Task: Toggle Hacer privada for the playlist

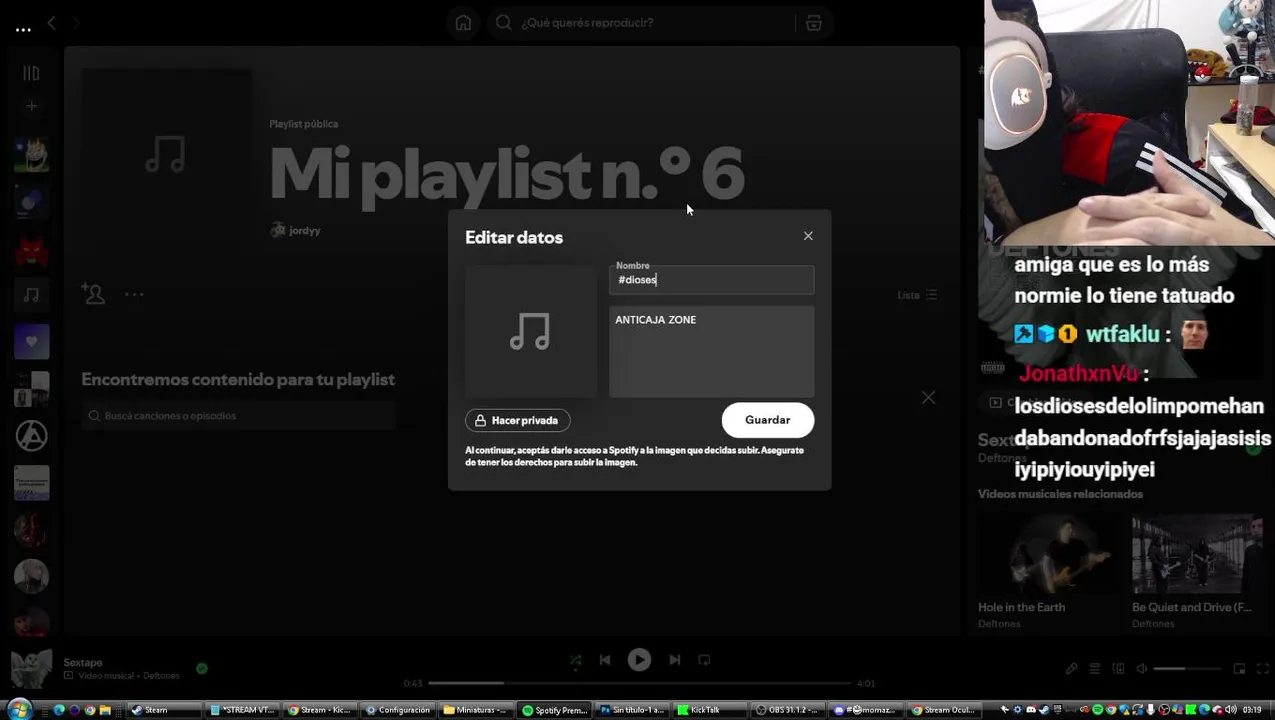Action: pos(518,421)
